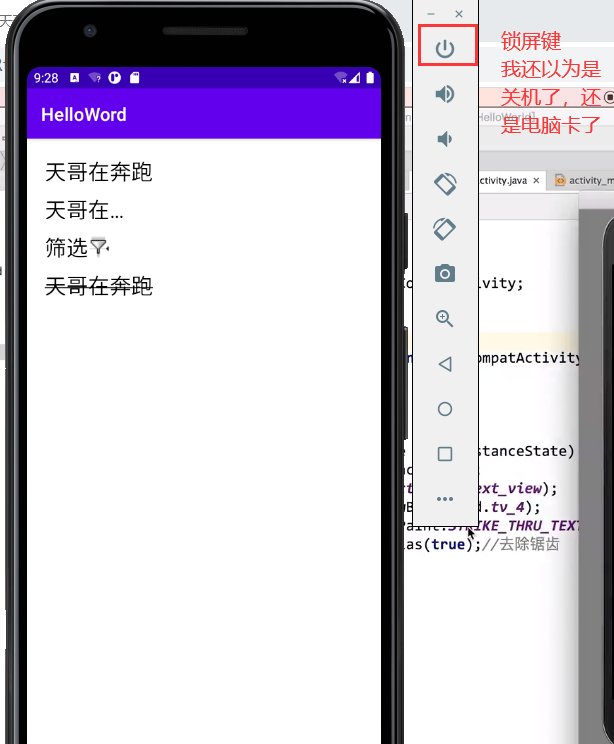This screenshot has height=744, width=614.
Task: Tap the HelloWord app bar title
Action: (x=84, y=115)
